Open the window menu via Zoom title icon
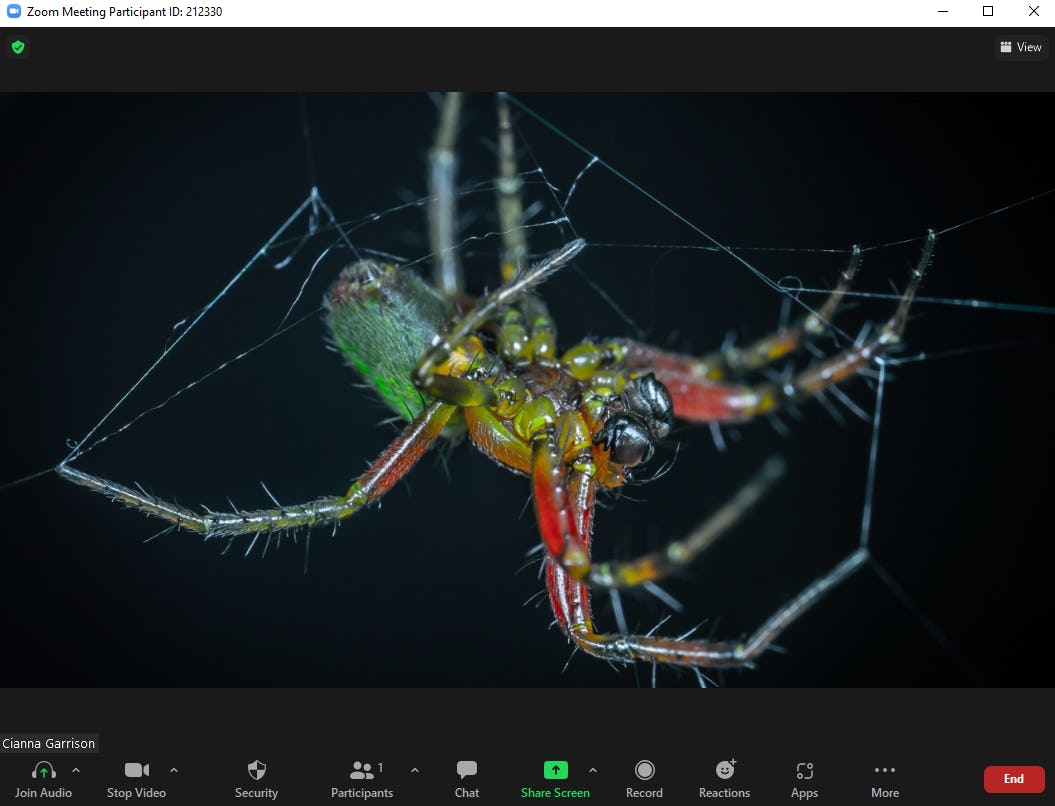The height and width of the screenshot is (806, 1055). 12,11
